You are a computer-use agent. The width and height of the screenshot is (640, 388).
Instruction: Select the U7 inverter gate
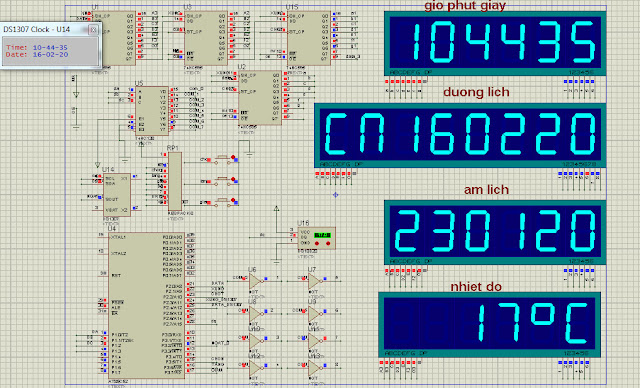315,281
